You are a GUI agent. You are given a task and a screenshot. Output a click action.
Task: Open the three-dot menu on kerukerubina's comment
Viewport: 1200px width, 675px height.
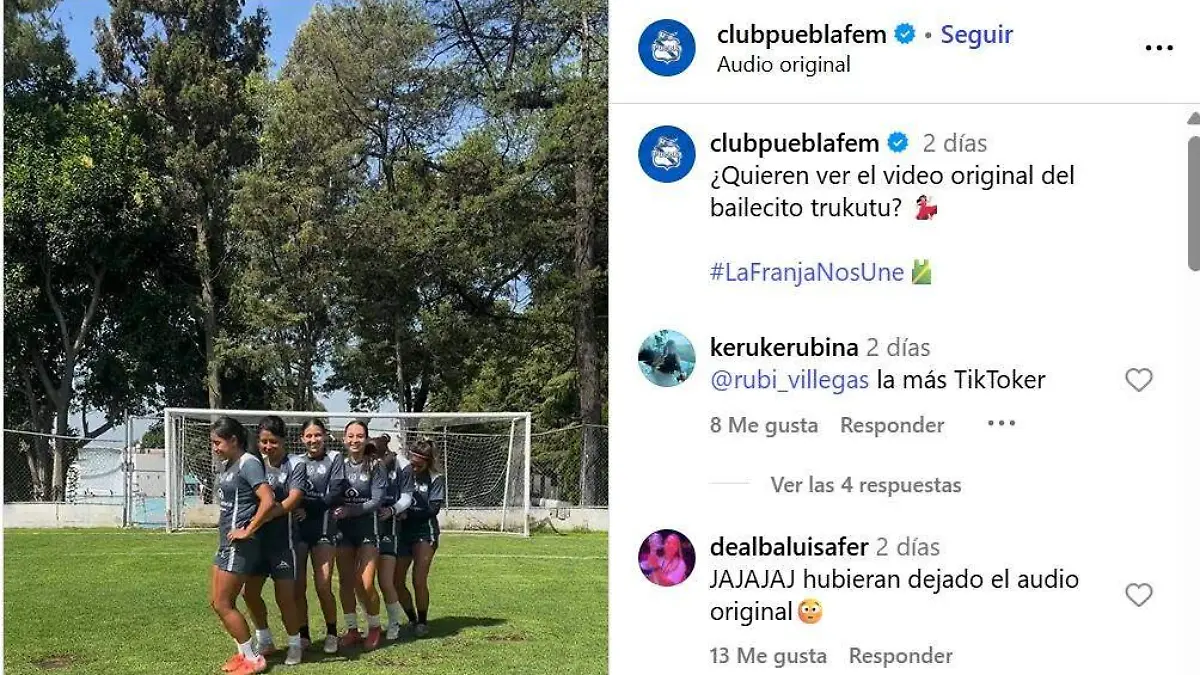pyautogui.click(x=1001, y=424)
